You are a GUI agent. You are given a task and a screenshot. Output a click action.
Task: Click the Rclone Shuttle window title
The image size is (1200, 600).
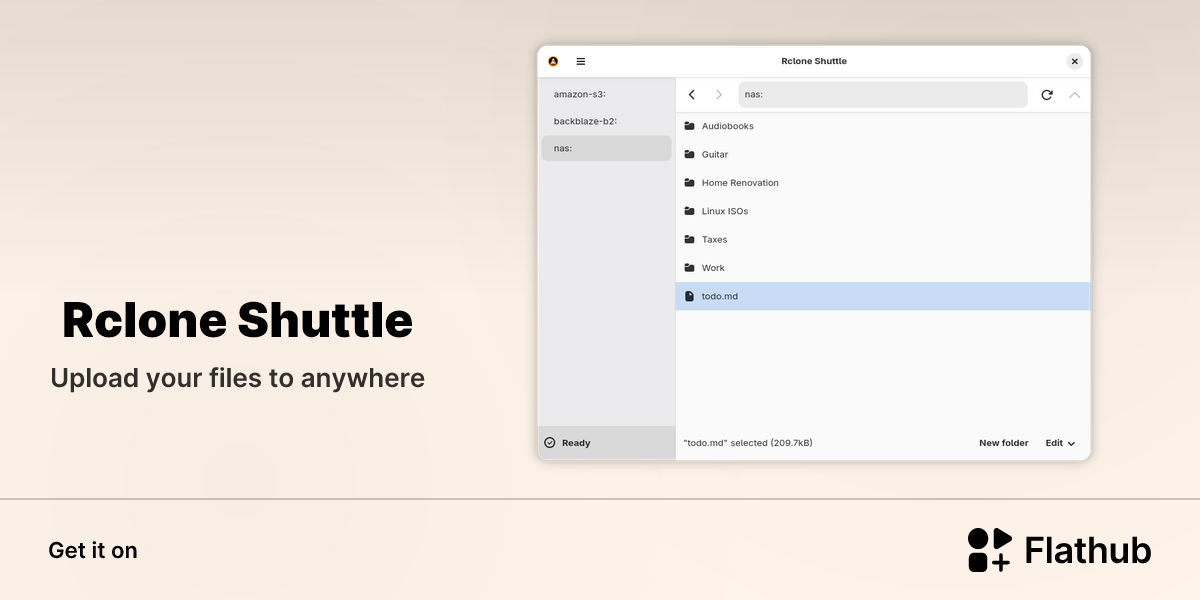coord(814,61)
